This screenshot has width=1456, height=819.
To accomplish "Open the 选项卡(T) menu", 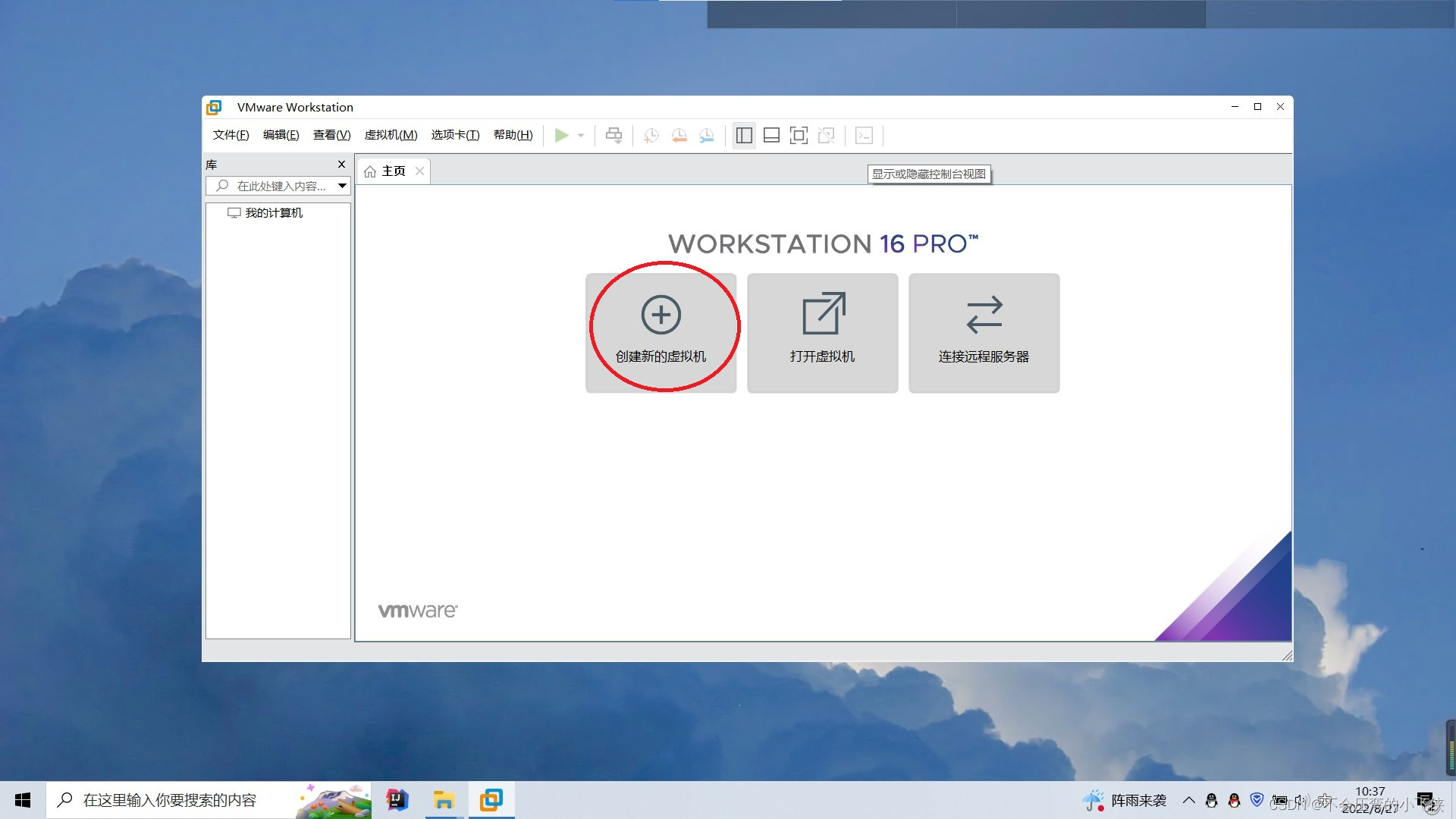I will [455, 135].
